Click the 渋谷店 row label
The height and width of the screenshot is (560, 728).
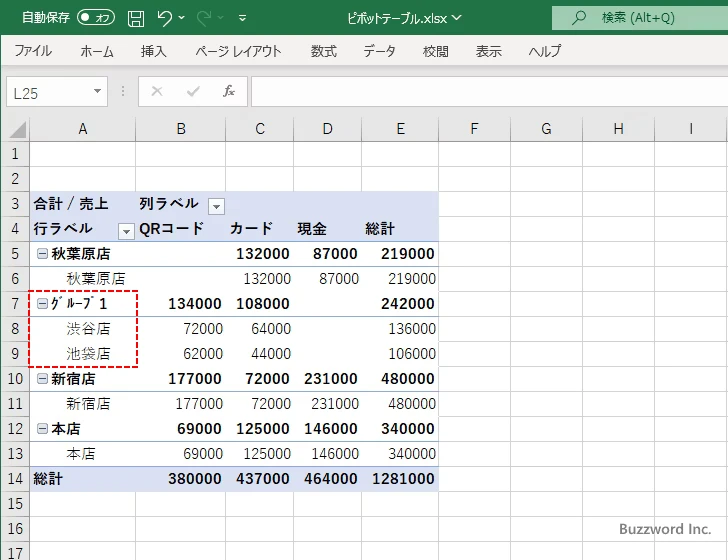click(x=88, y=329)
